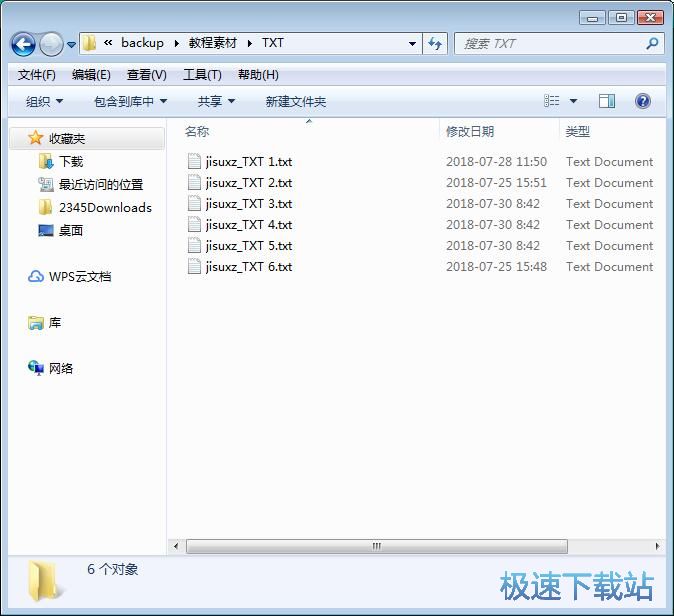Close the Explorer window

[x=650, y=18]
